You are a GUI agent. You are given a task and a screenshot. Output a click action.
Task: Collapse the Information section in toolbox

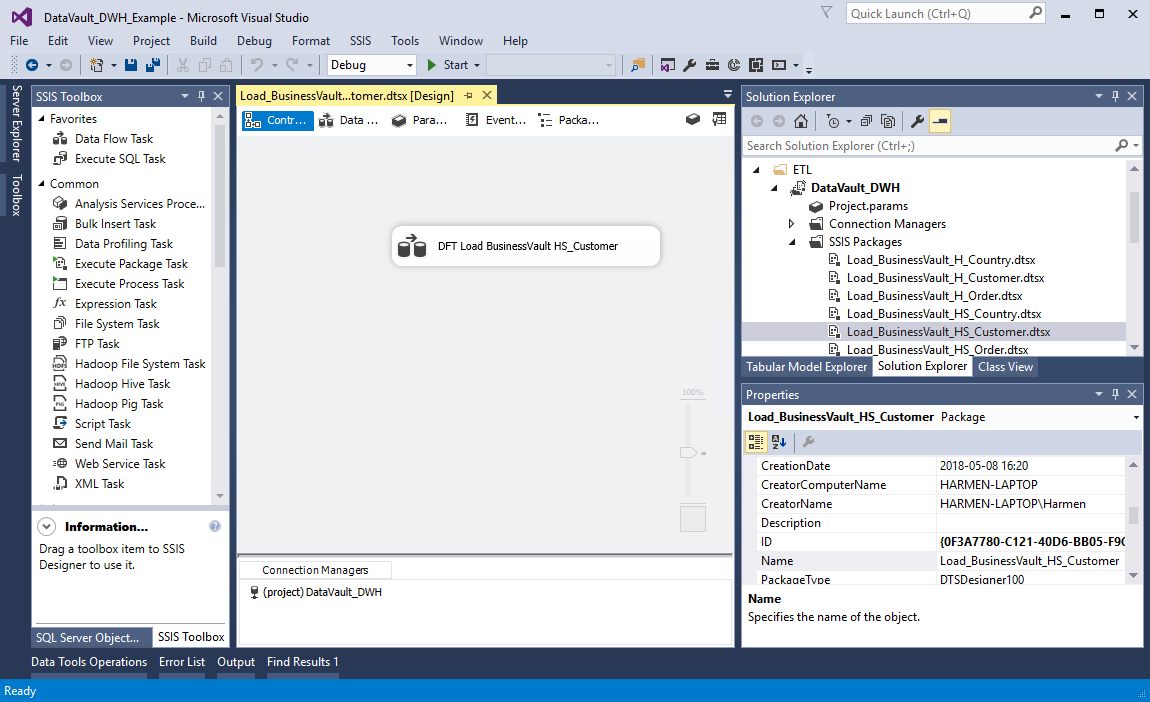click(x=46, y=526)
